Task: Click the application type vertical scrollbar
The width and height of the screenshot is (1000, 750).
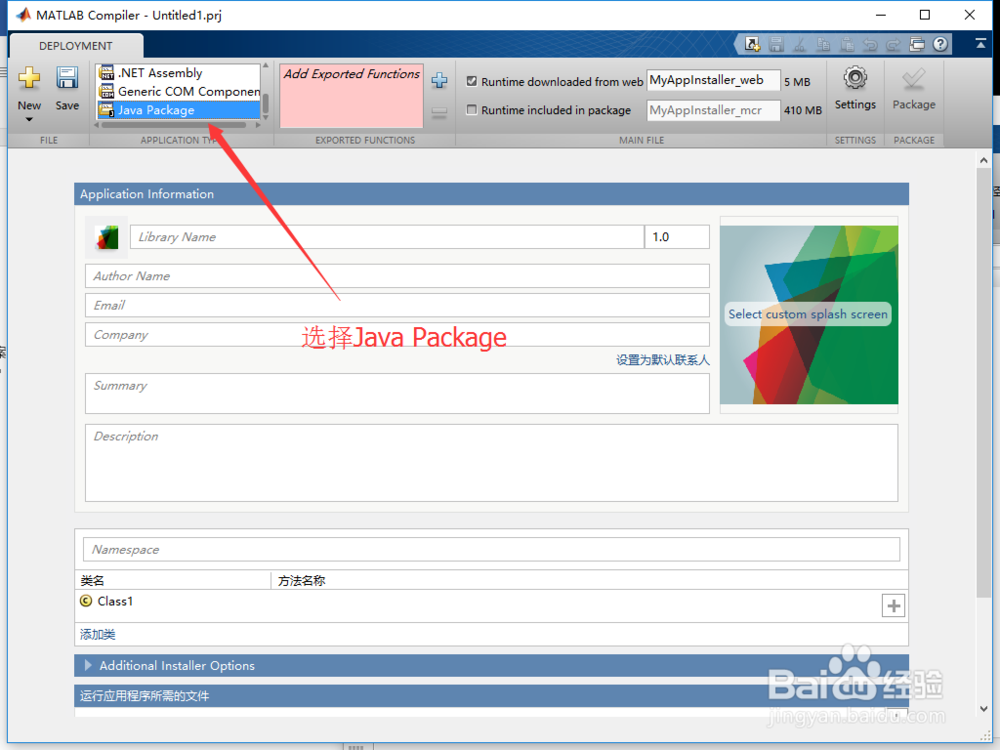Action: [x=266, y=102]
